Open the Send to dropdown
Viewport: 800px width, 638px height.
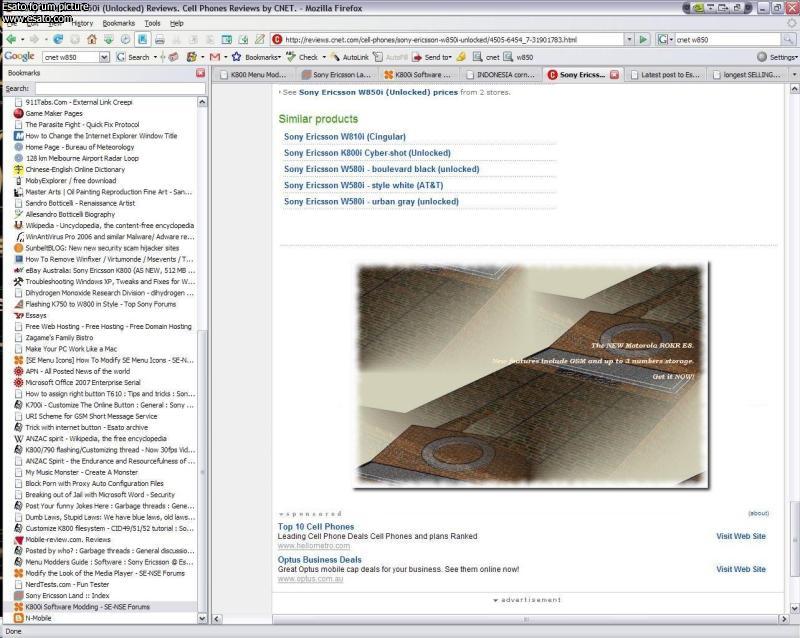432,57
